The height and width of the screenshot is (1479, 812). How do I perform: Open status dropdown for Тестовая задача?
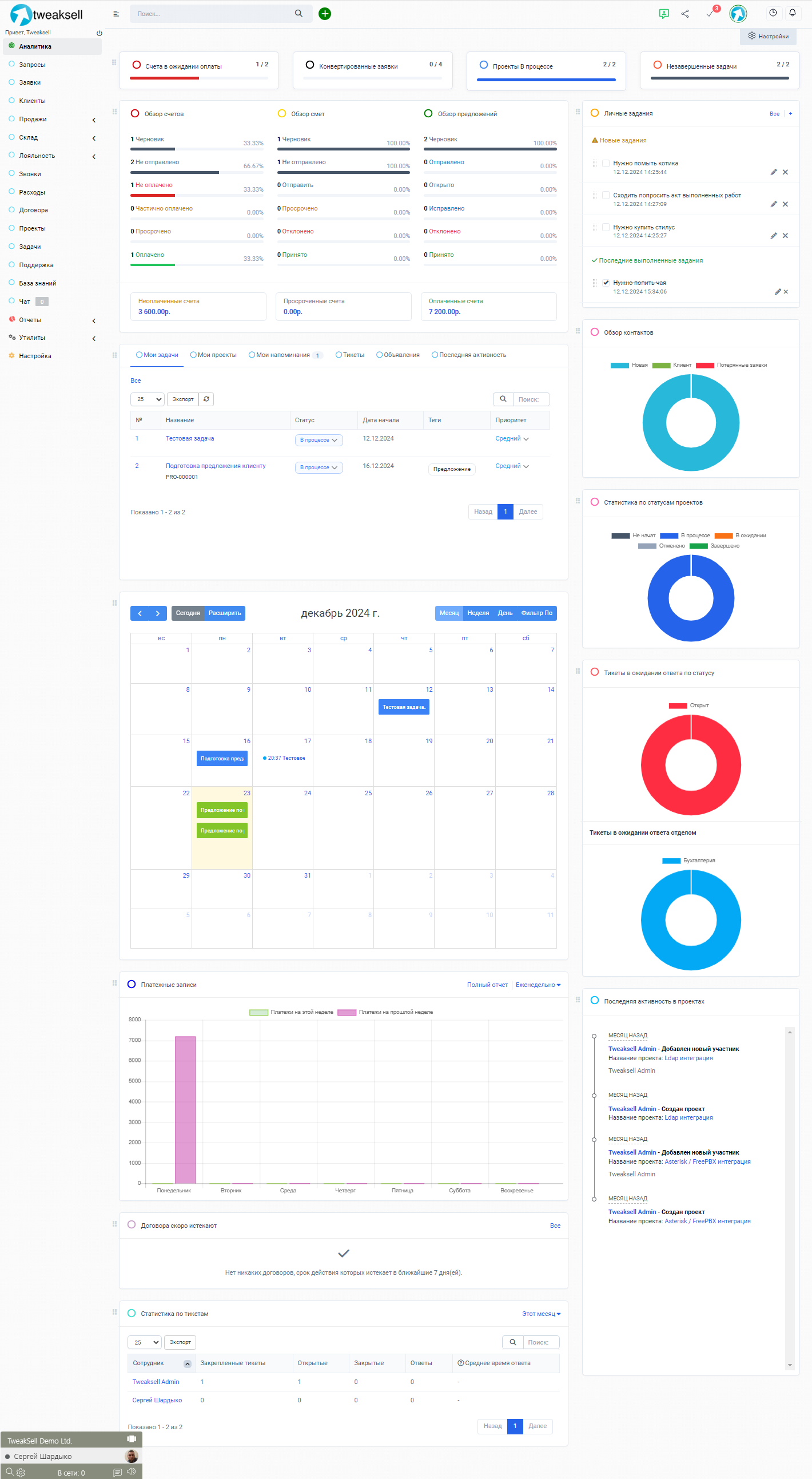[x=319, y=440]
